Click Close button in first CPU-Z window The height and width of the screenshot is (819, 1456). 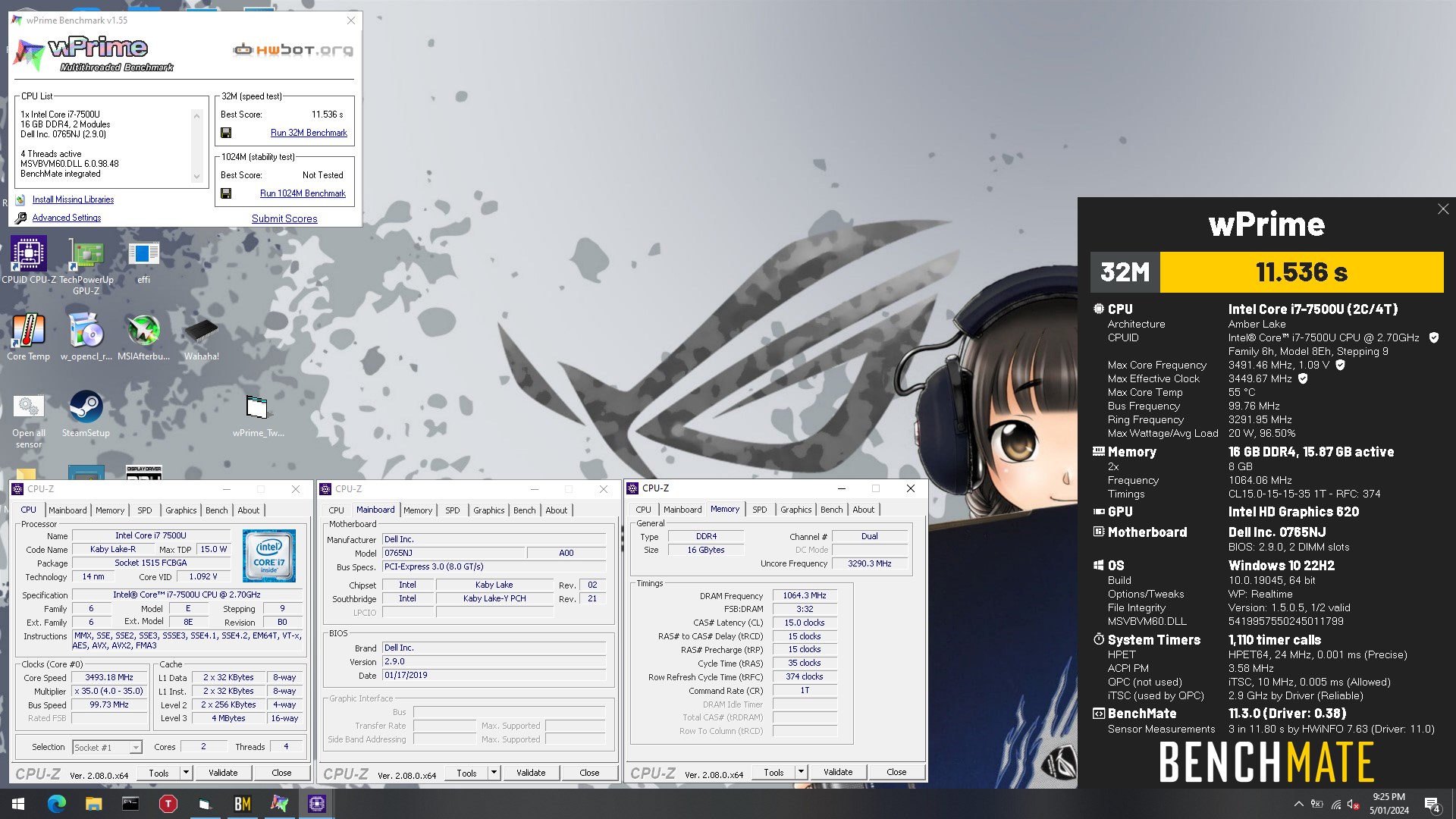281,773
